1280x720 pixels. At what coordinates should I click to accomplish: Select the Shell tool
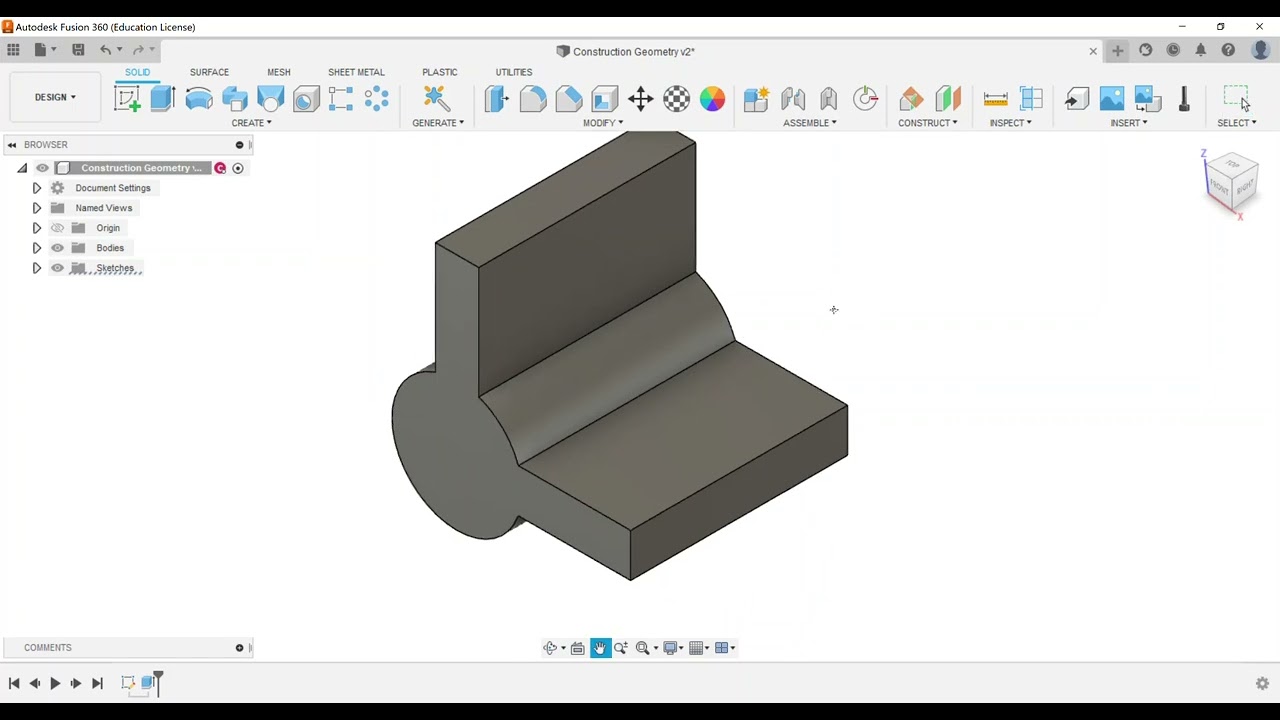(x=605, y=98)
